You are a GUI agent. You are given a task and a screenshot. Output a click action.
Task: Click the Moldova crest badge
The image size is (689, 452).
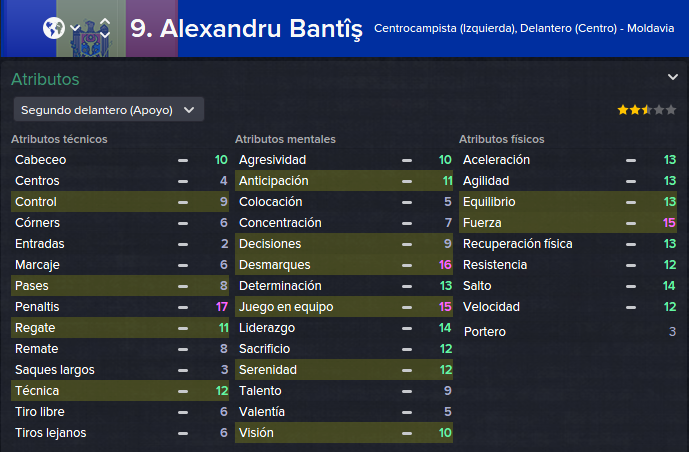coord(90,38)
